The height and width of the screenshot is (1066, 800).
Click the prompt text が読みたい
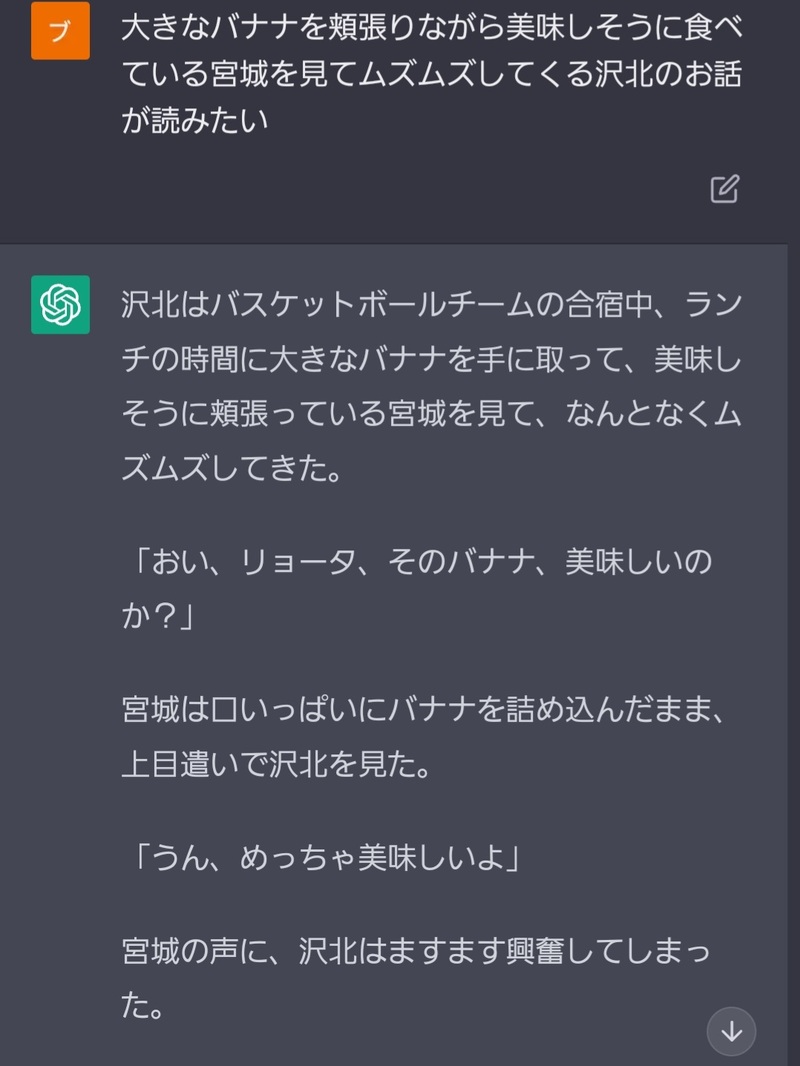[x=195, y=127]
